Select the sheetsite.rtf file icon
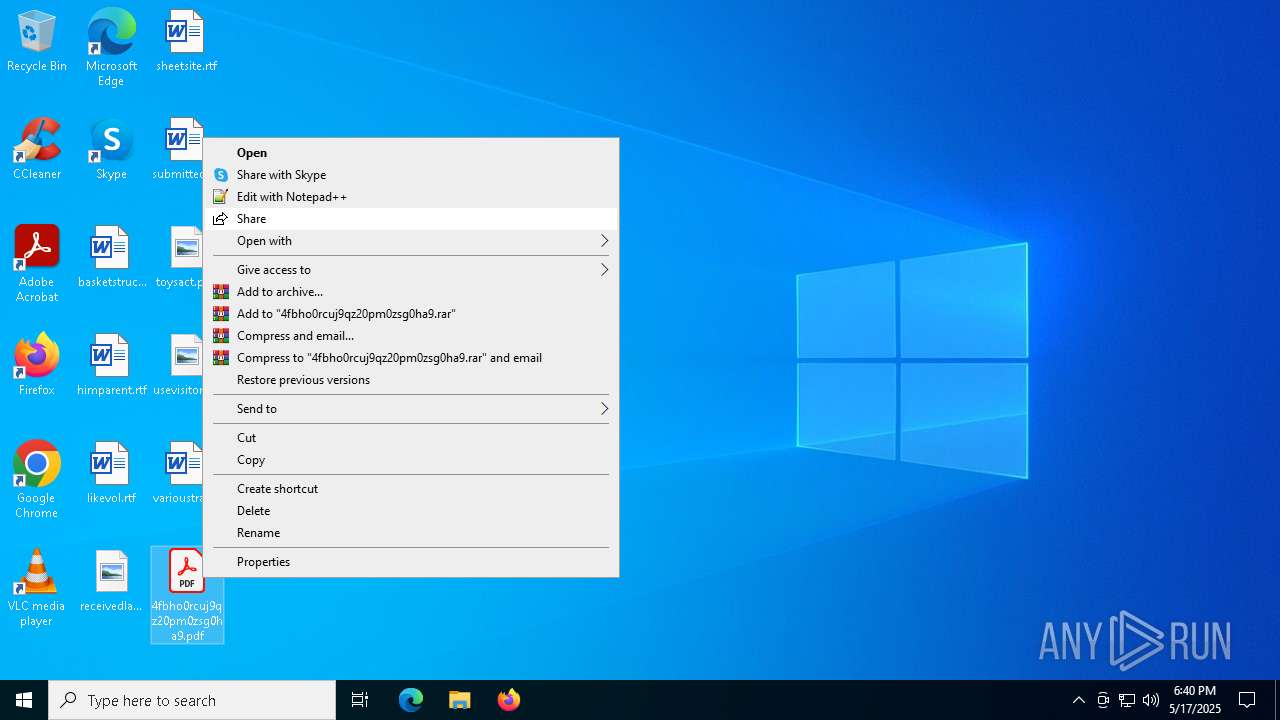This screenshot has height=720, width=1280. (x=186, y=42)
